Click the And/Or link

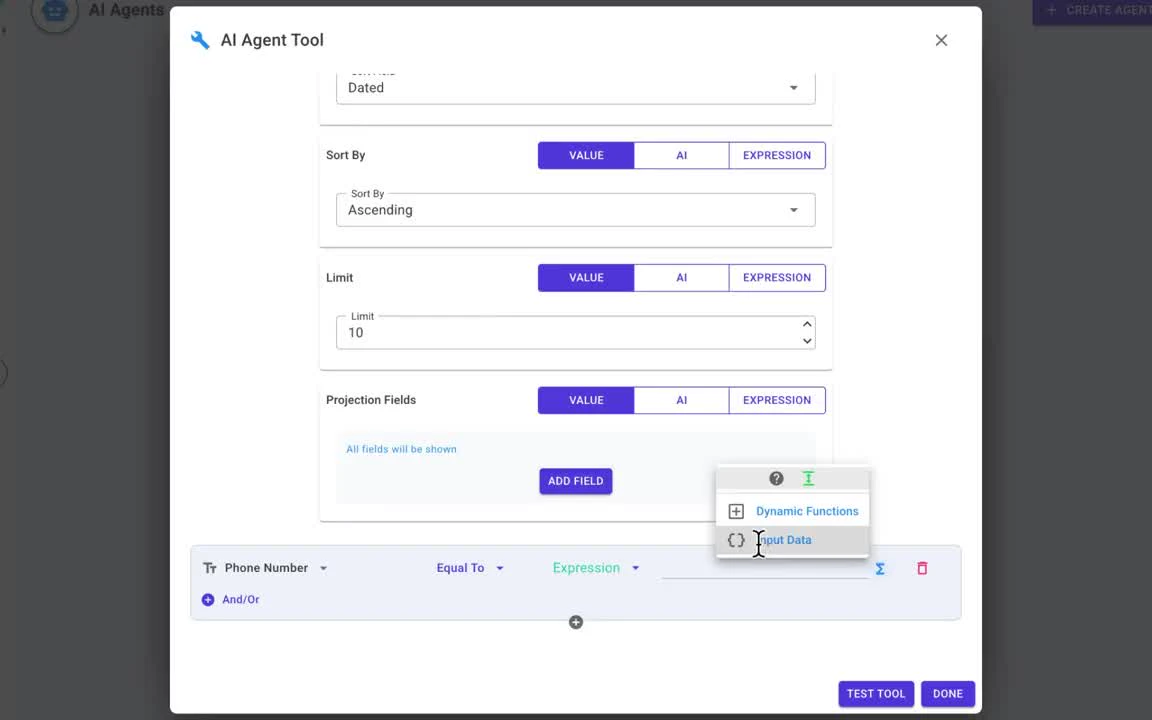[240, 600]
